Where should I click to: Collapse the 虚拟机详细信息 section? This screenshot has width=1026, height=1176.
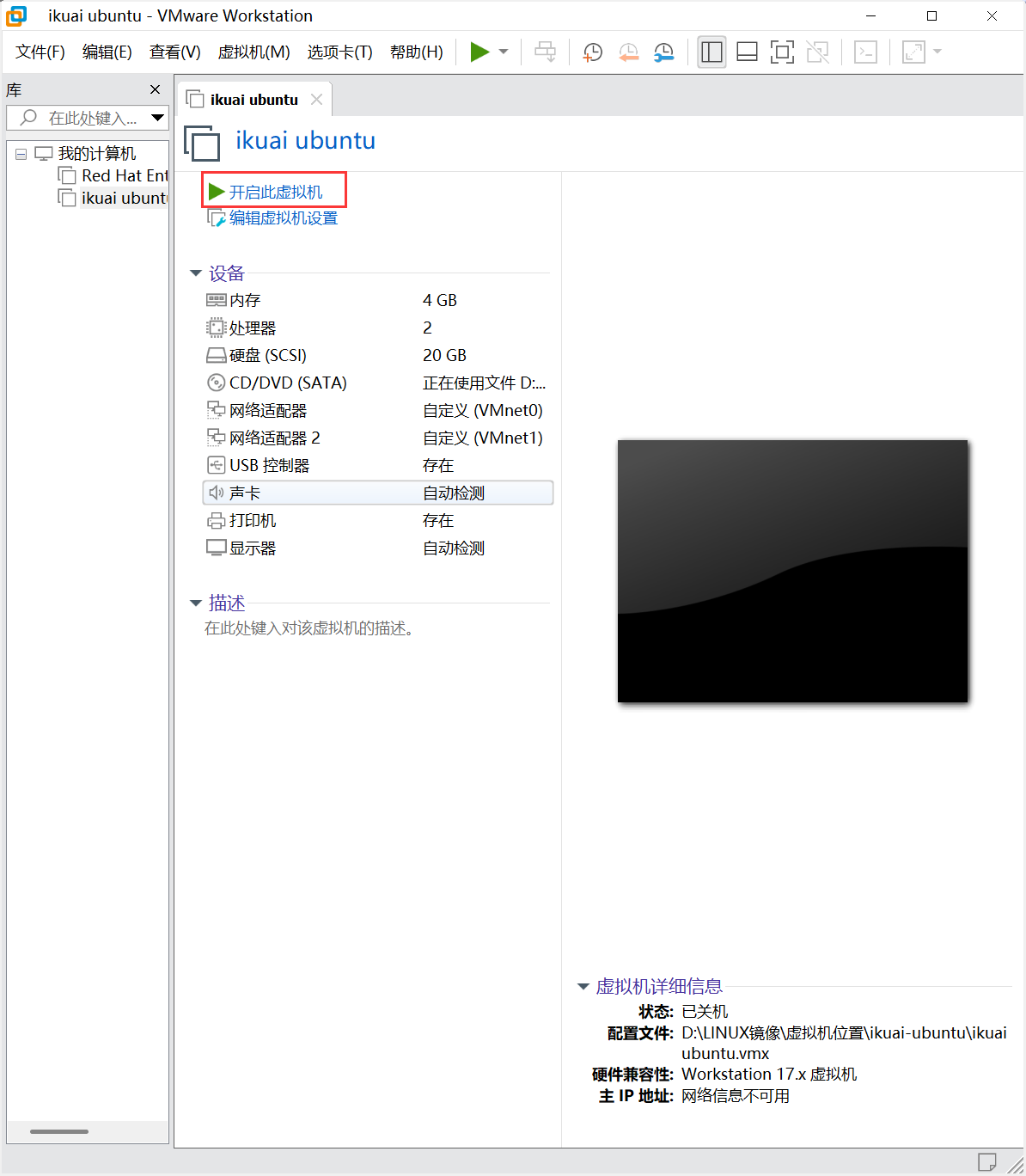(583, 987)
